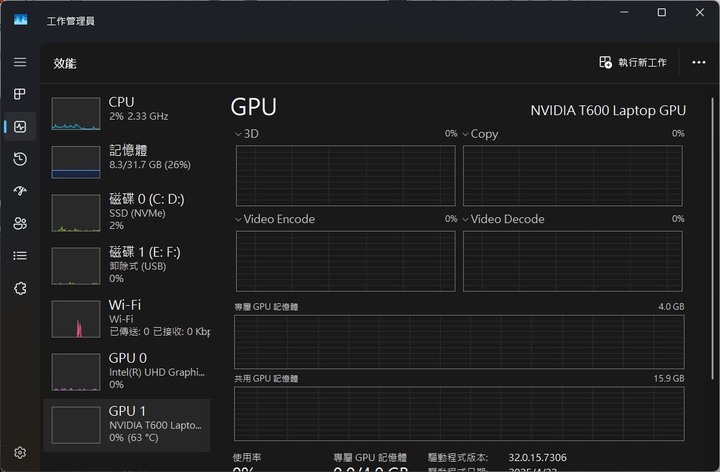This screenshot has height=472, width=720.
Task: Open the Video Decode engine dropdown
Action: [503, 219]
